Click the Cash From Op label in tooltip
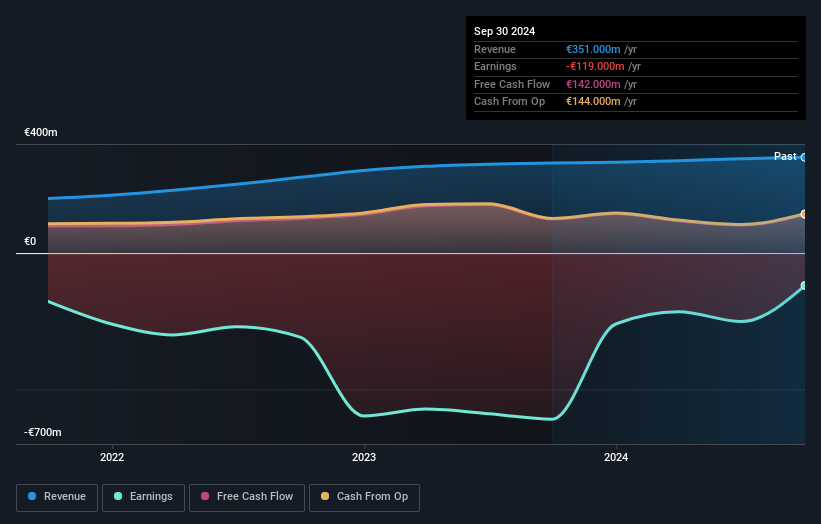The height and width of the screenshot is (524, 821). [x=509, y=102]
